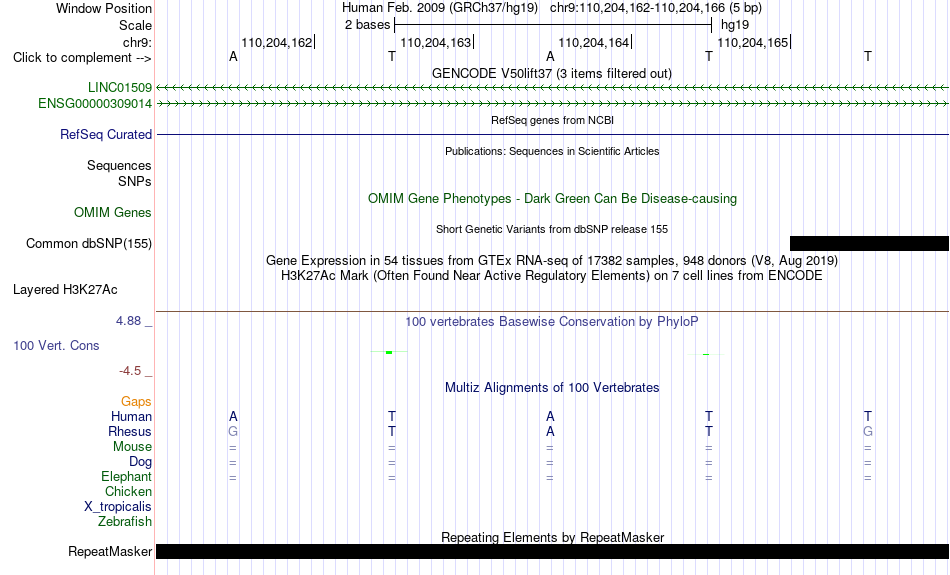Viewport: 950px width, 575px height.
Task: Click '100 vertebrates Basewise Conservation by PhyloP'
Action: (552, 322)
